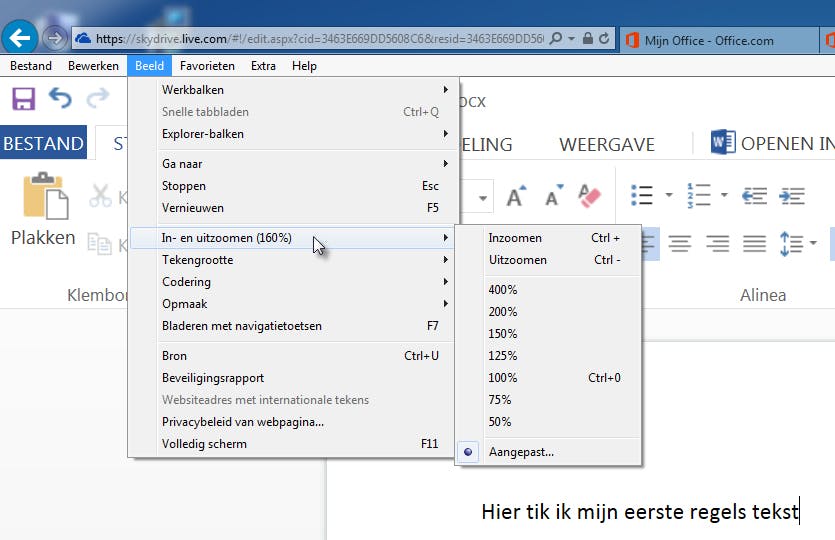Click the search magnifier in address bar
The width and height of the screenshot is (835, 540).
tap(555, 38)
